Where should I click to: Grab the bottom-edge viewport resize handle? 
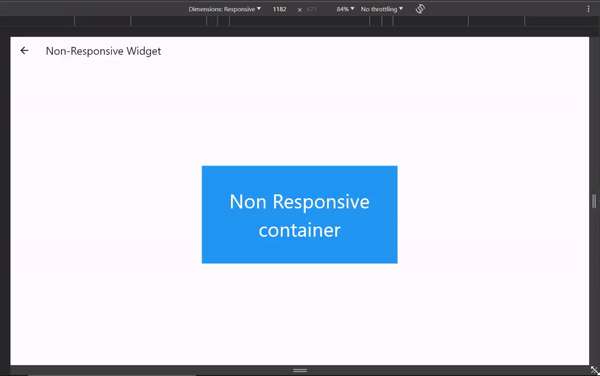pyautogui.click(x=300, y=370)
